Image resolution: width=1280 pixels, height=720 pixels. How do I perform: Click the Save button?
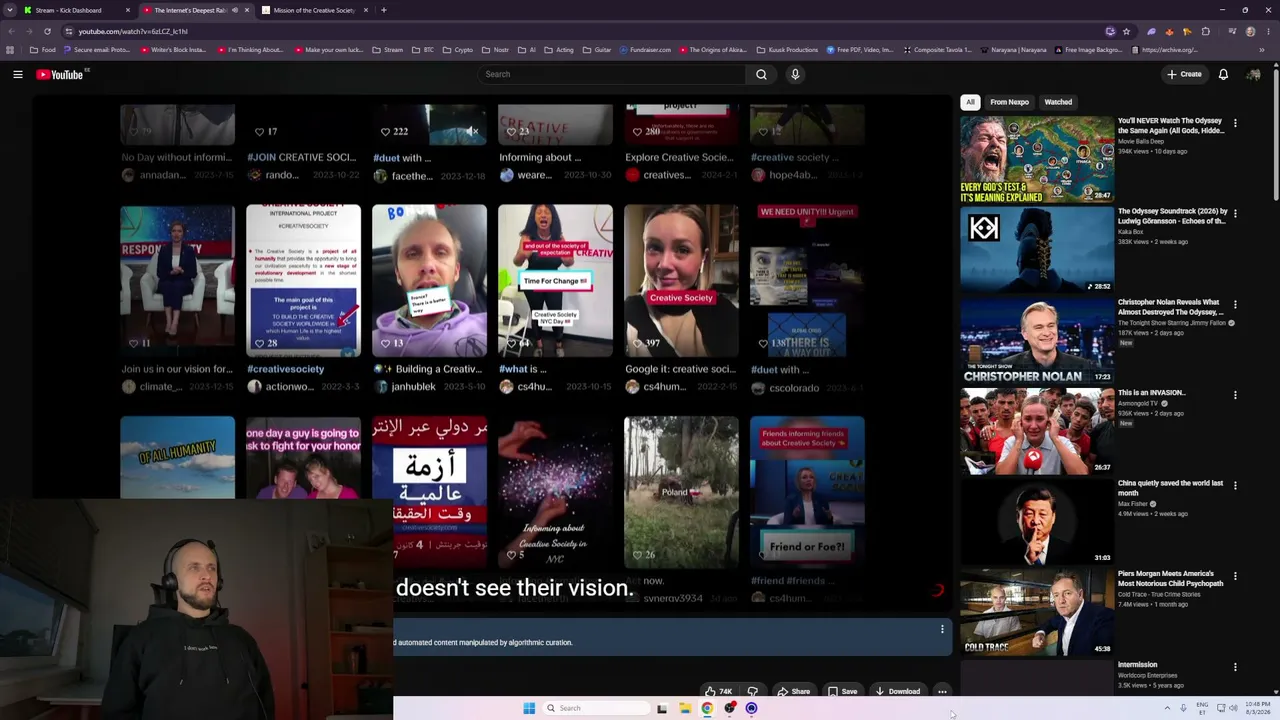(842, 691)
